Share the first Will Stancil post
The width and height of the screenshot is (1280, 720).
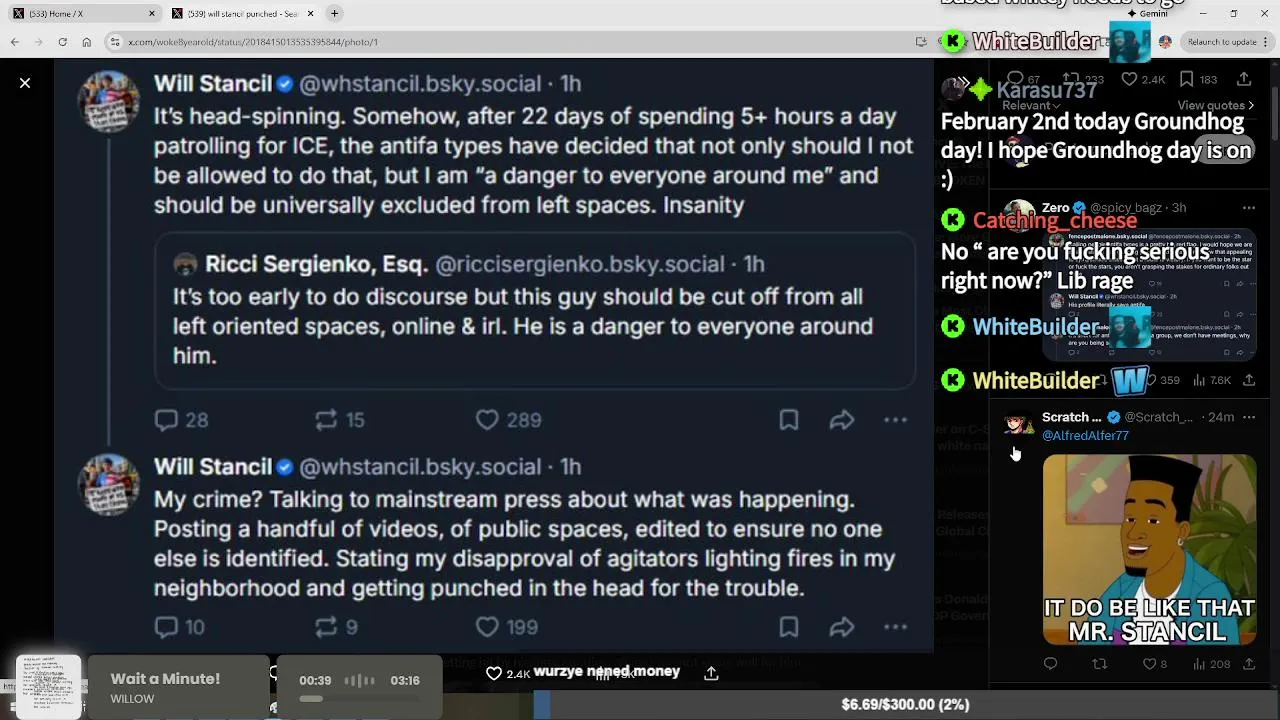(842, 420)
